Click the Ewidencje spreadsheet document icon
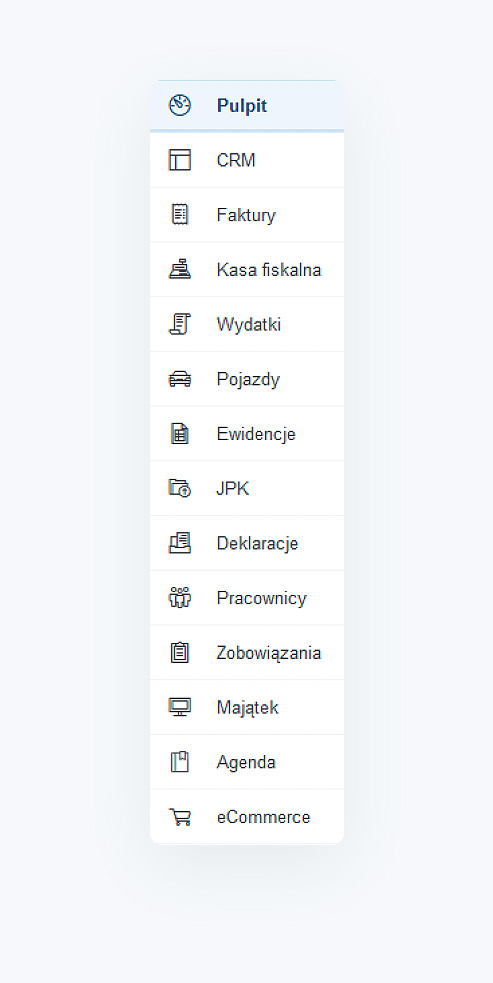 point(180,434)
